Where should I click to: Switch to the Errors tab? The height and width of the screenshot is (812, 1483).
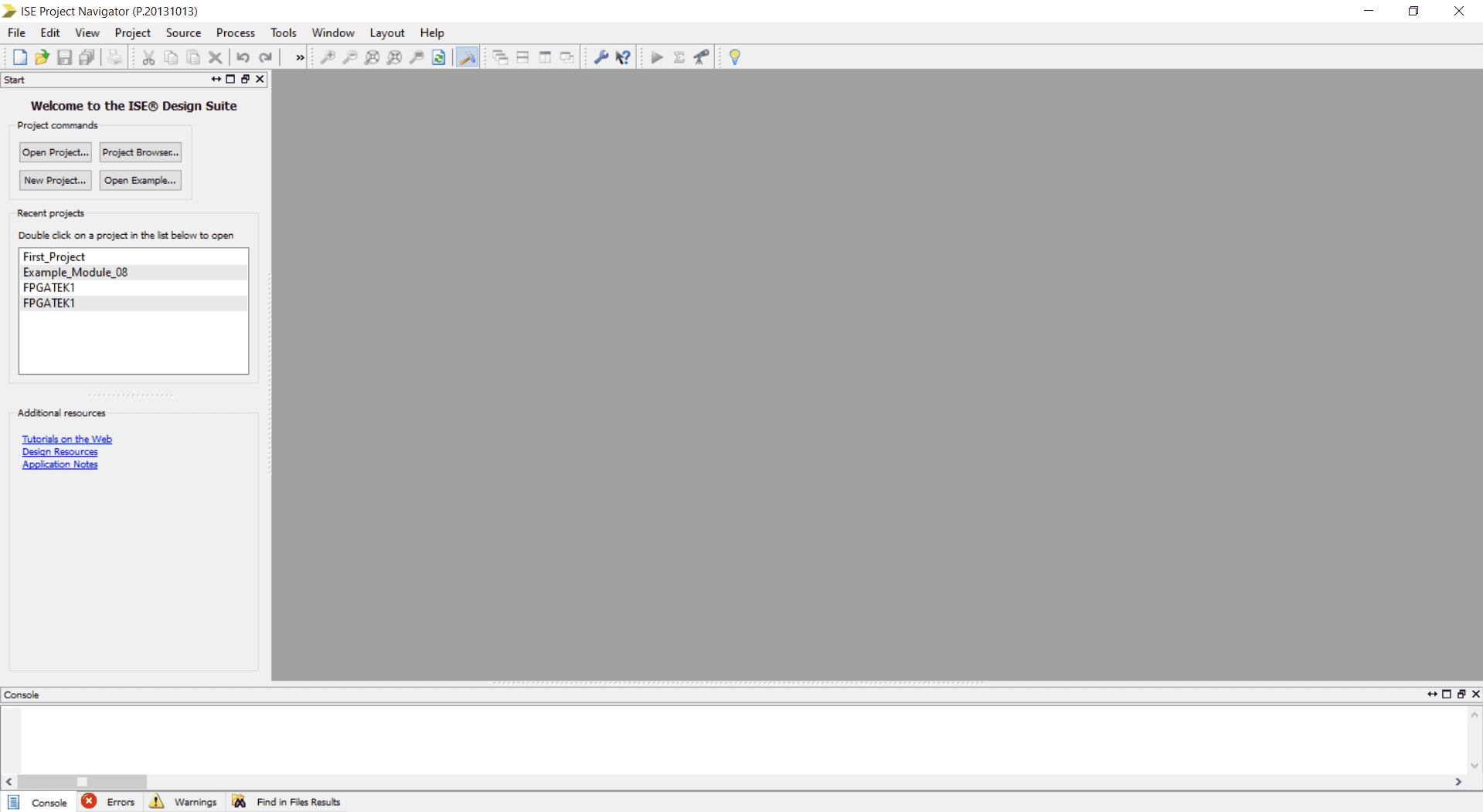click(x=120, y=801)
